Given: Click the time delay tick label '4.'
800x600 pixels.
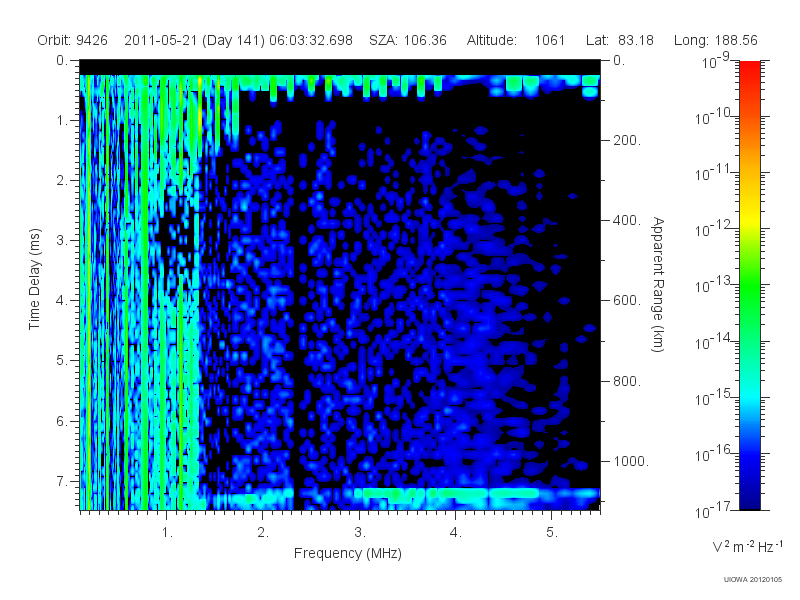Looking at the screenshot, I should (x=62, y=301).
